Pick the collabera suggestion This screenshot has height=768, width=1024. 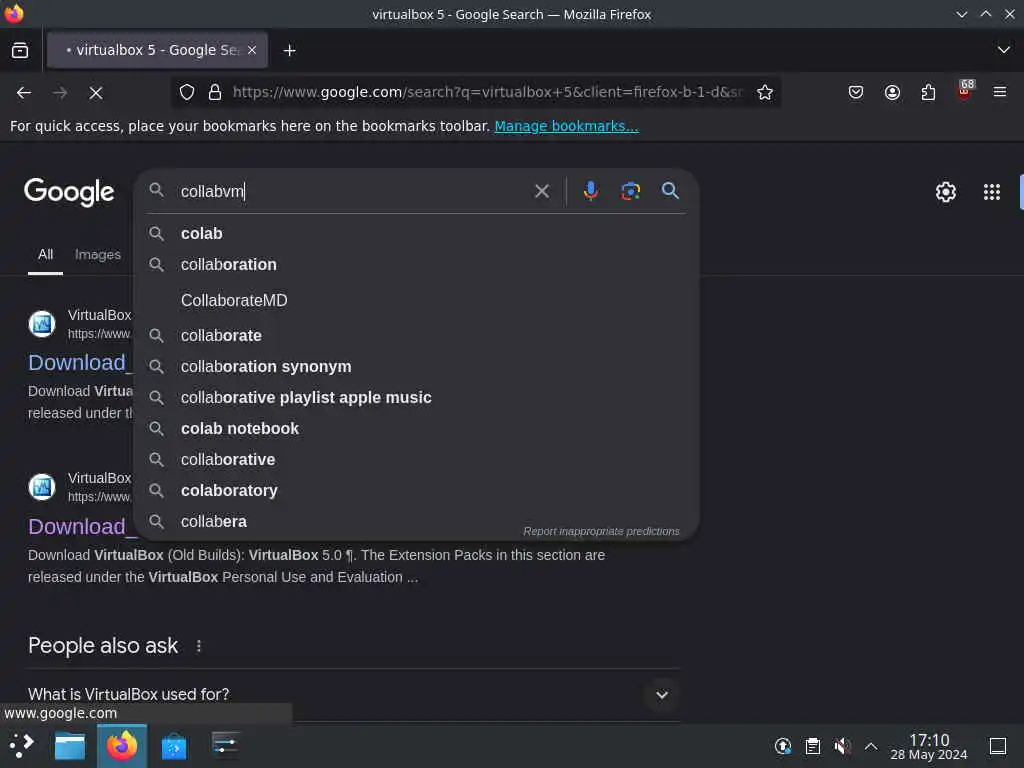point(416,521)
